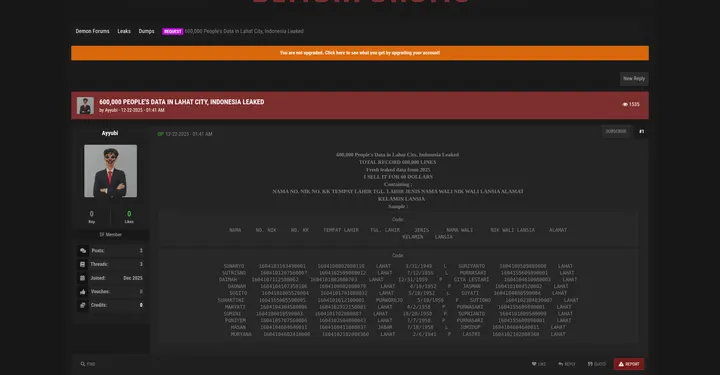This screenshot has width=720, height=375.
Task: Click the Find search icon below the post
Action: 83,364
